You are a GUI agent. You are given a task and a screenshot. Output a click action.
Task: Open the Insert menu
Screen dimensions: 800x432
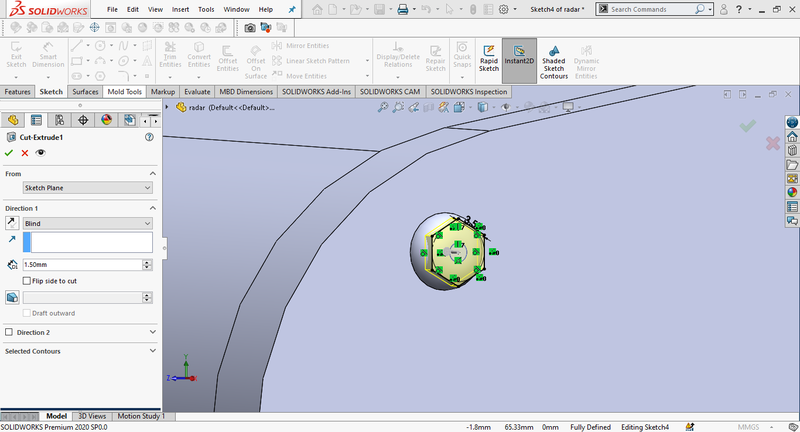(180, 9)
